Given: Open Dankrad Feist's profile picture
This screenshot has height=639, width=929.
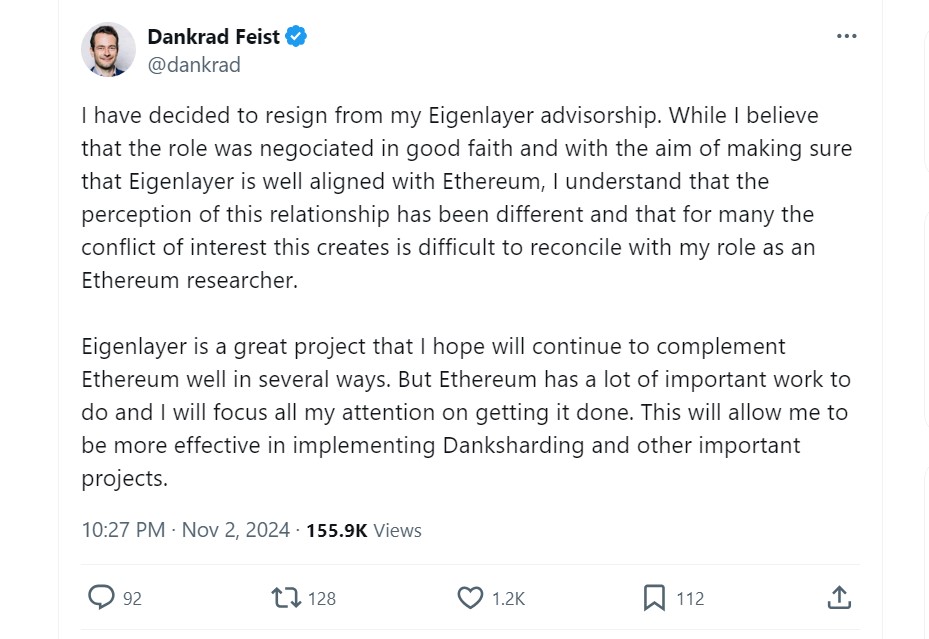Looking at the screenshot, I should [108, 49].
